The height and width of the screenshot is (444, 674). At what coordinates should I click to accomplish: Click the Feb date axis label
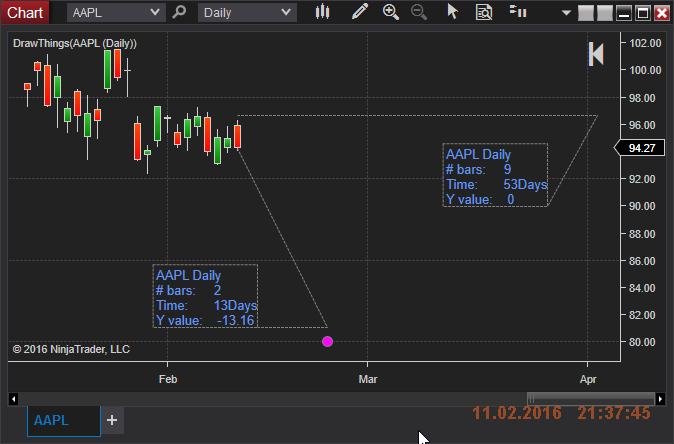[x=168, y=379]
